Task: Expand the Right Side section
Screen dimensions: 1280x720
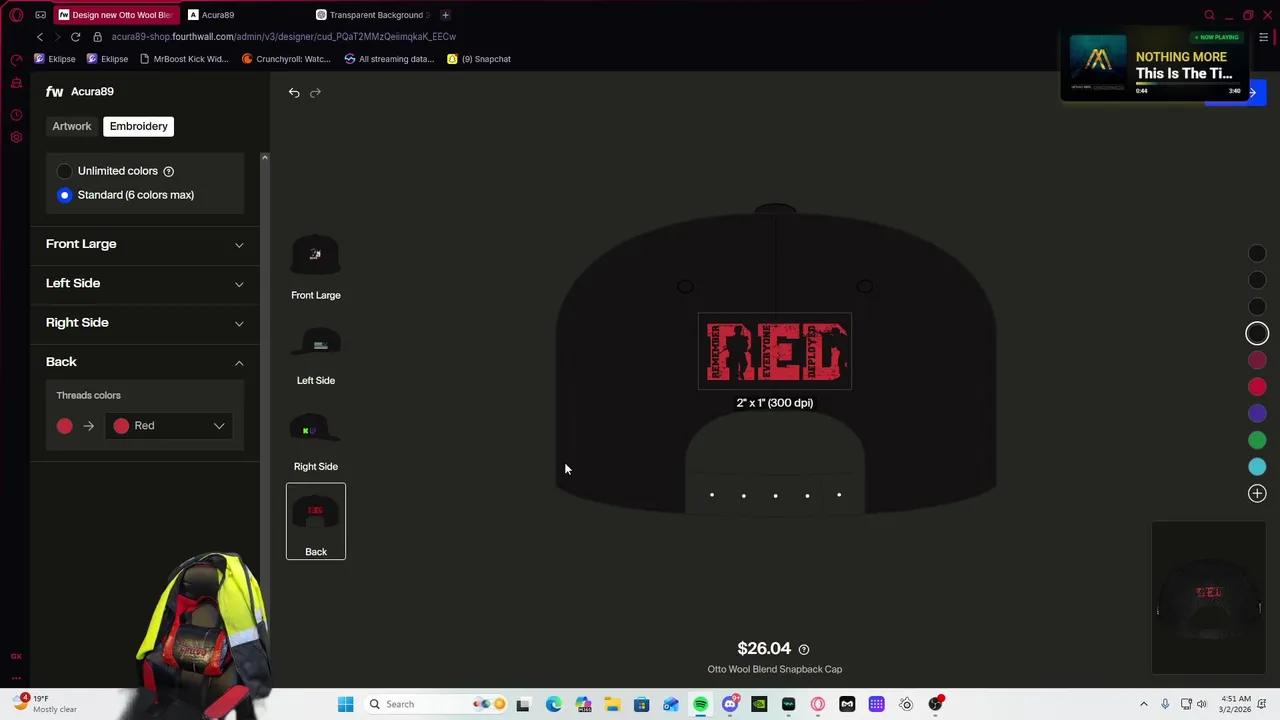Action: point(145,322)
